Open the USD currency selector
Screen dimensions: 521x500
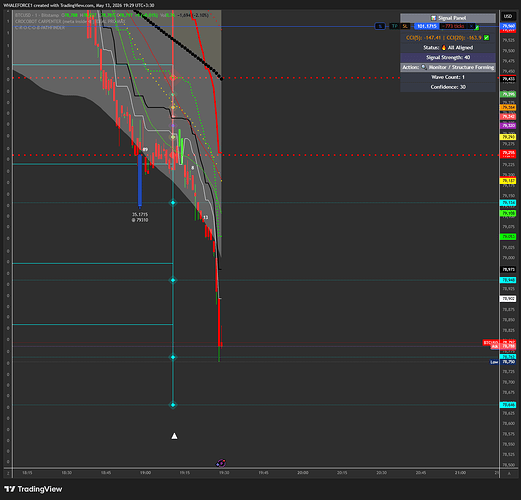coord(508,16)
